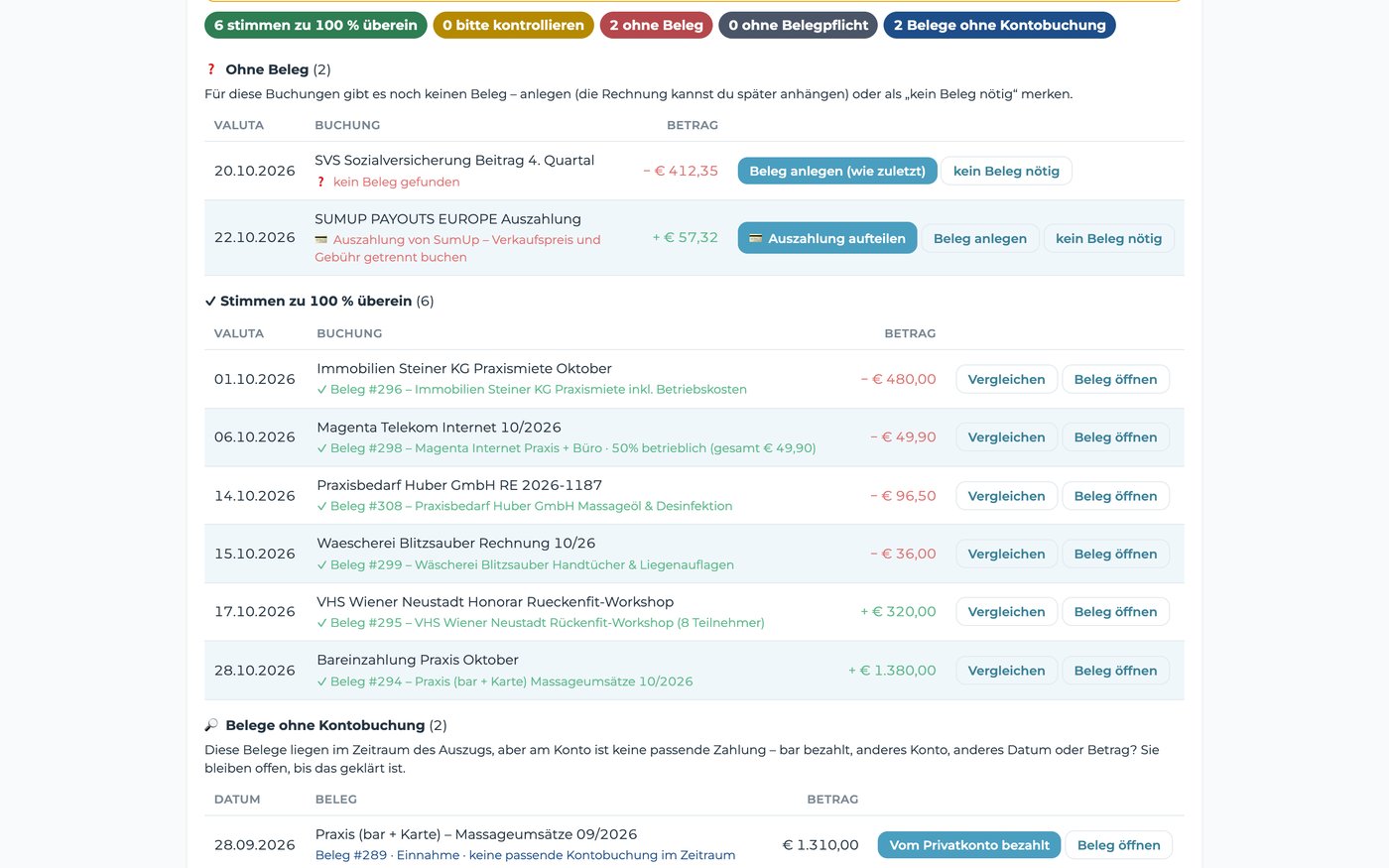Screen dimensions: 1389x868
Task: Click the amount '+ € 57,32'
Action: pyautogui.click(x=685, y=237)
